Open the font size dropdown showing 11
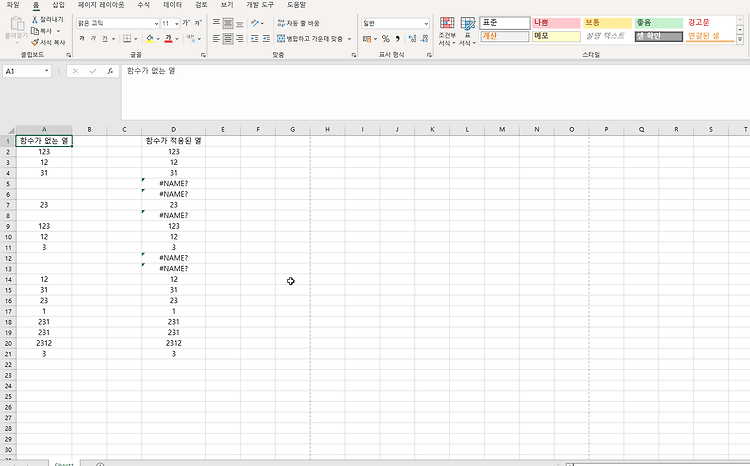Viewport: 750px width, 466px height. 176,23
